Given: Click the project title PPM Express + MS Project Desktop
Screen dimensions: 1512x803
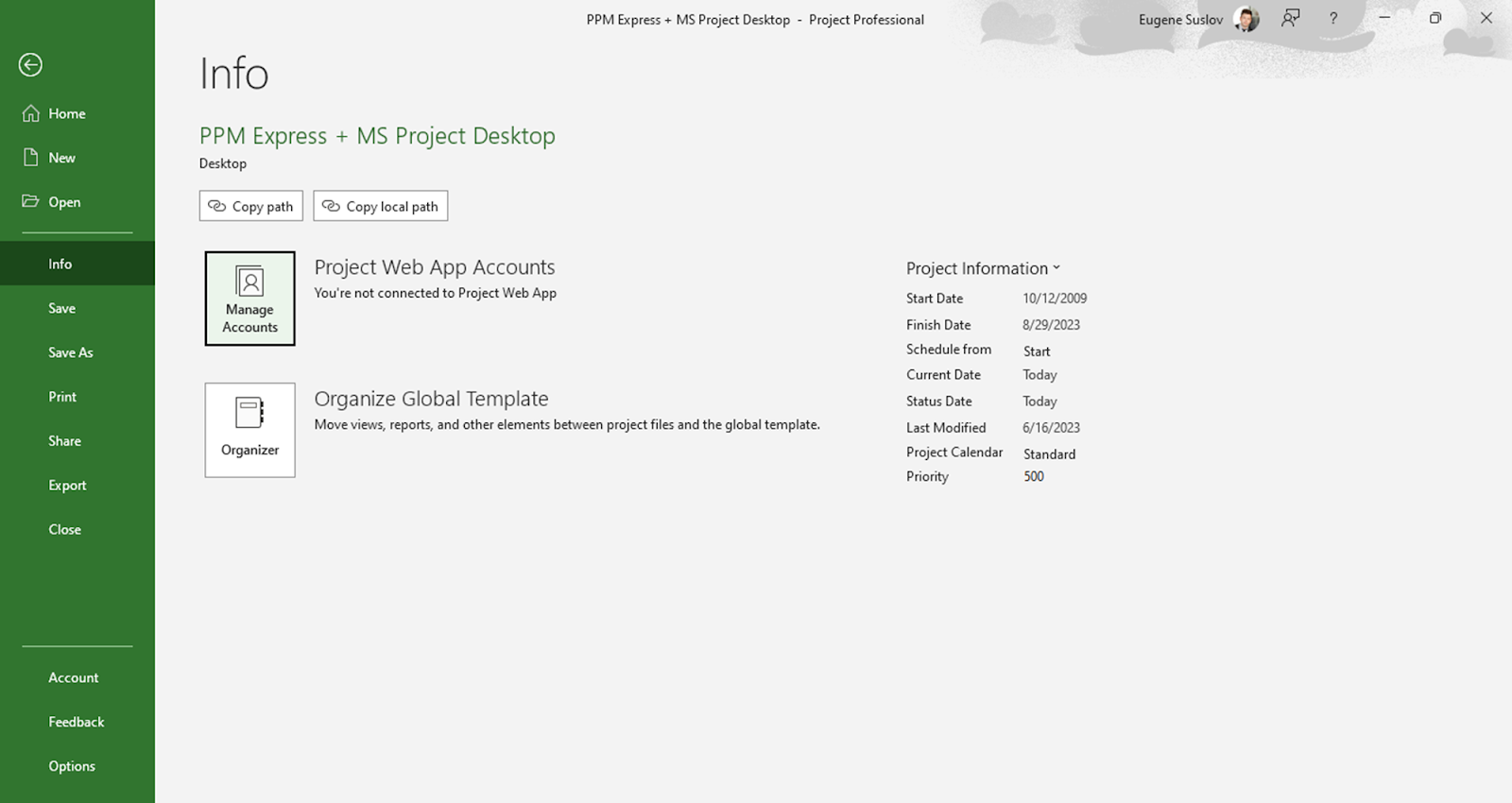Looking at the screenshot, I should (377, 136).
